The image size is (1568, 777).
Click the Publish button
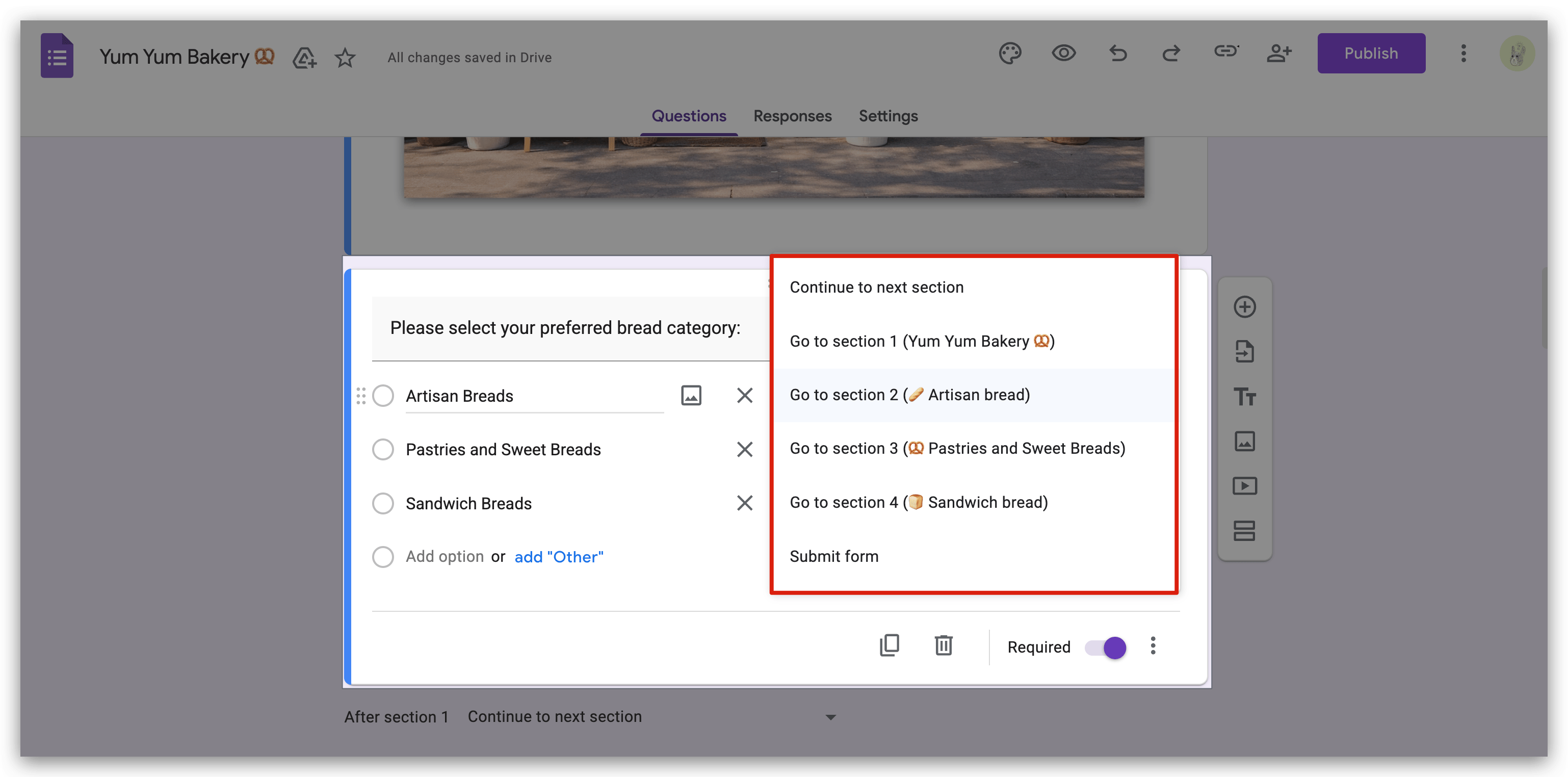(x=1371, y=54)
